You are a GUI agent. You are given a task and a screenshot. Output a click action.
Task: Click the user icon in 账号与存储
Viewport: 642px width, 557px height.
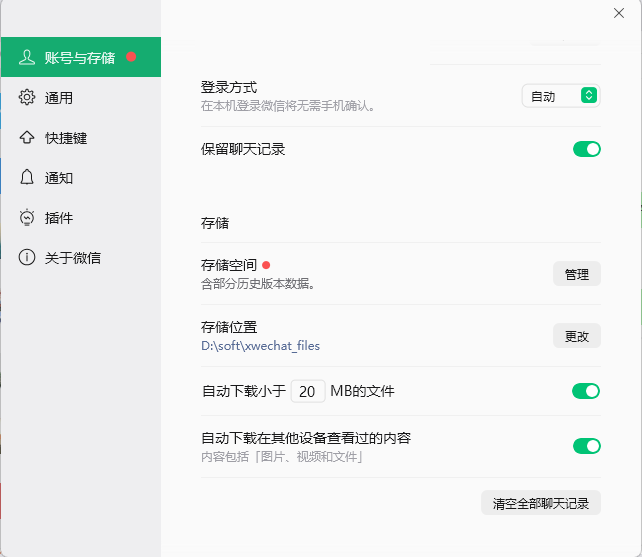coord(27,57)
